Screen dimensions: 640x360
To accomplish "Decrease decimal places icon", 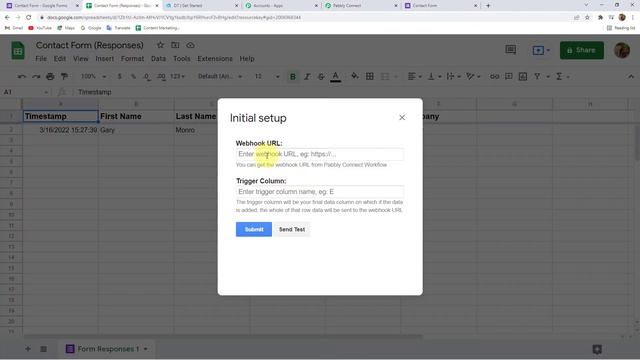I will (x=147, y=76).
